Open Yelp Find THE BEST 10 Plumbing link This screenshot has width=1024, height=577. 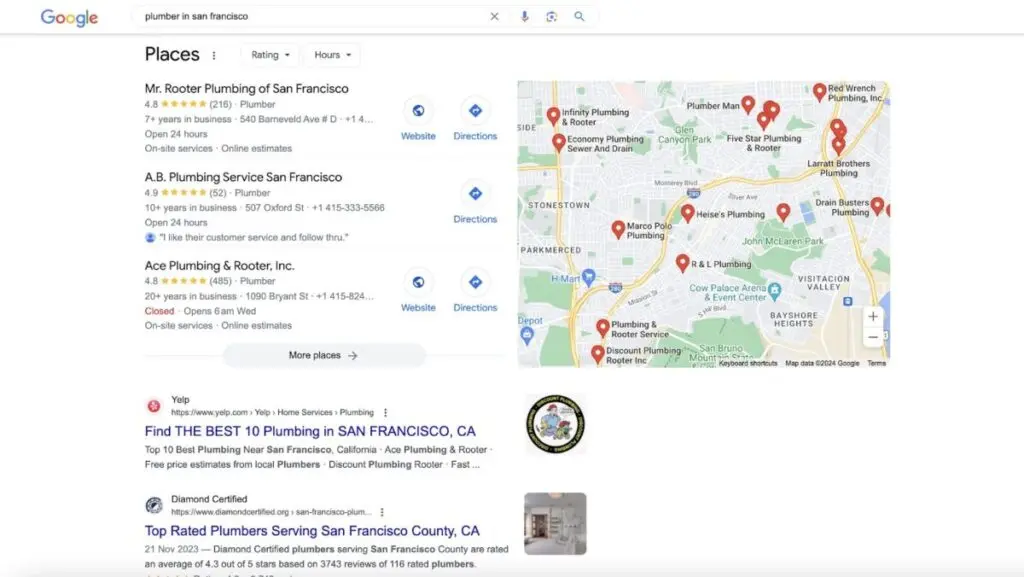click(310, 431)
